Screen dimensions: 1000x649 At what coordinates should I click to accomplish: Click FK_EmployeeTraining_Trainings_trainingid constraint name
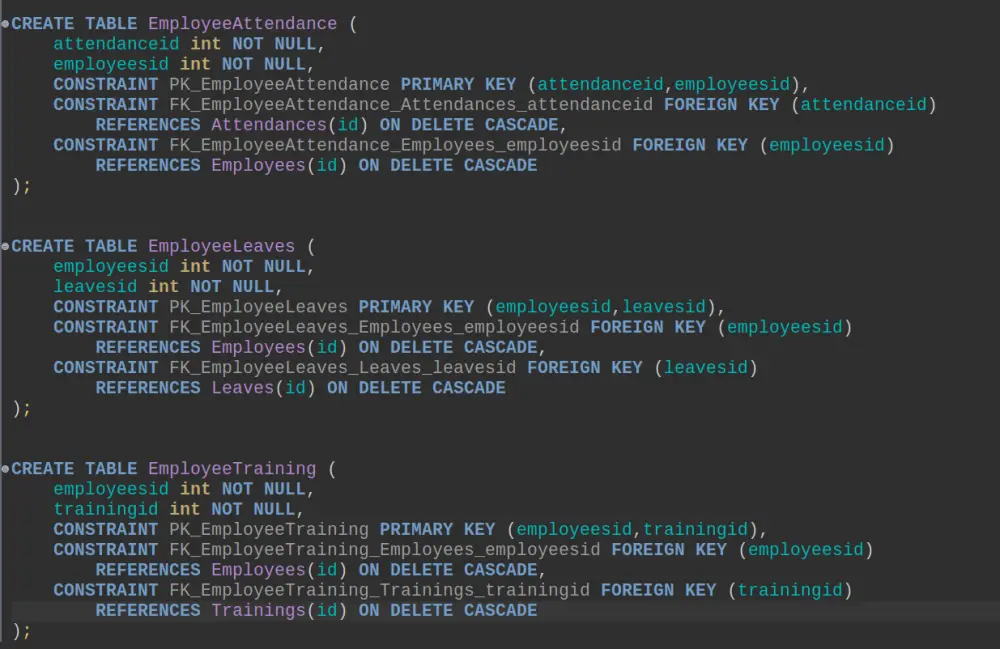(x=379, y=590)
